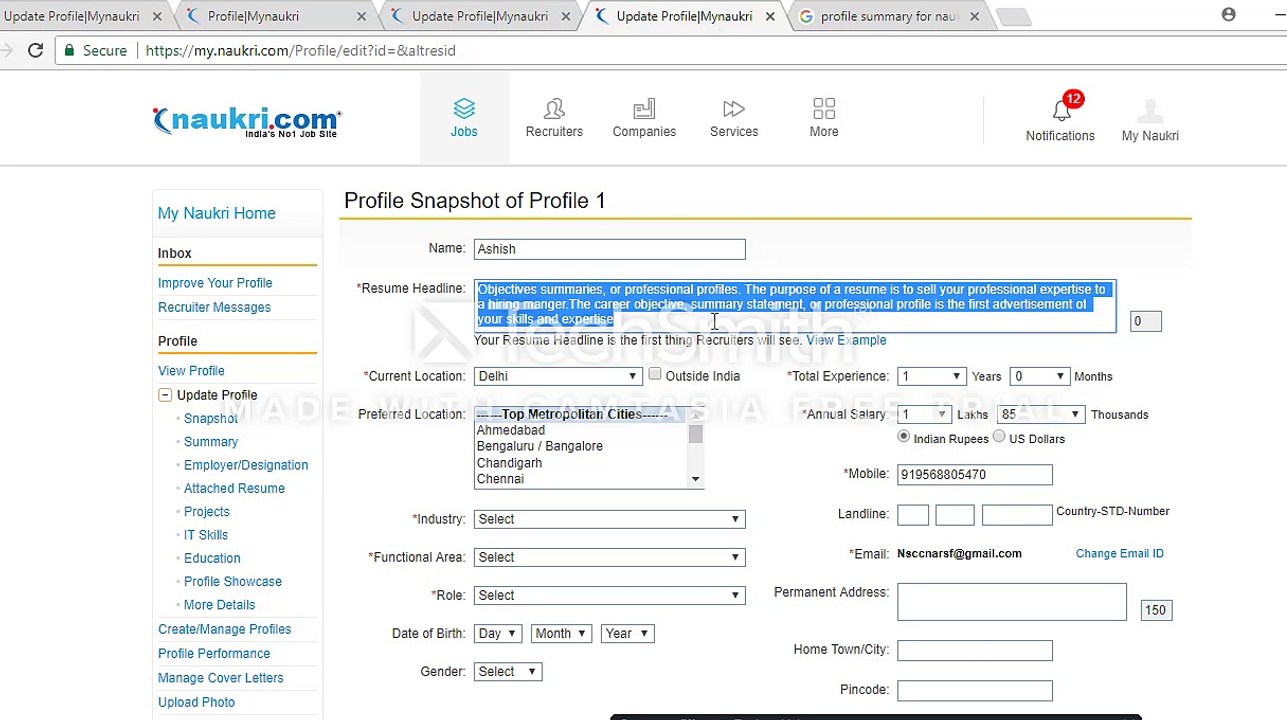Open the More Details section
The image size is (1287, 720).
click(219, 605)
